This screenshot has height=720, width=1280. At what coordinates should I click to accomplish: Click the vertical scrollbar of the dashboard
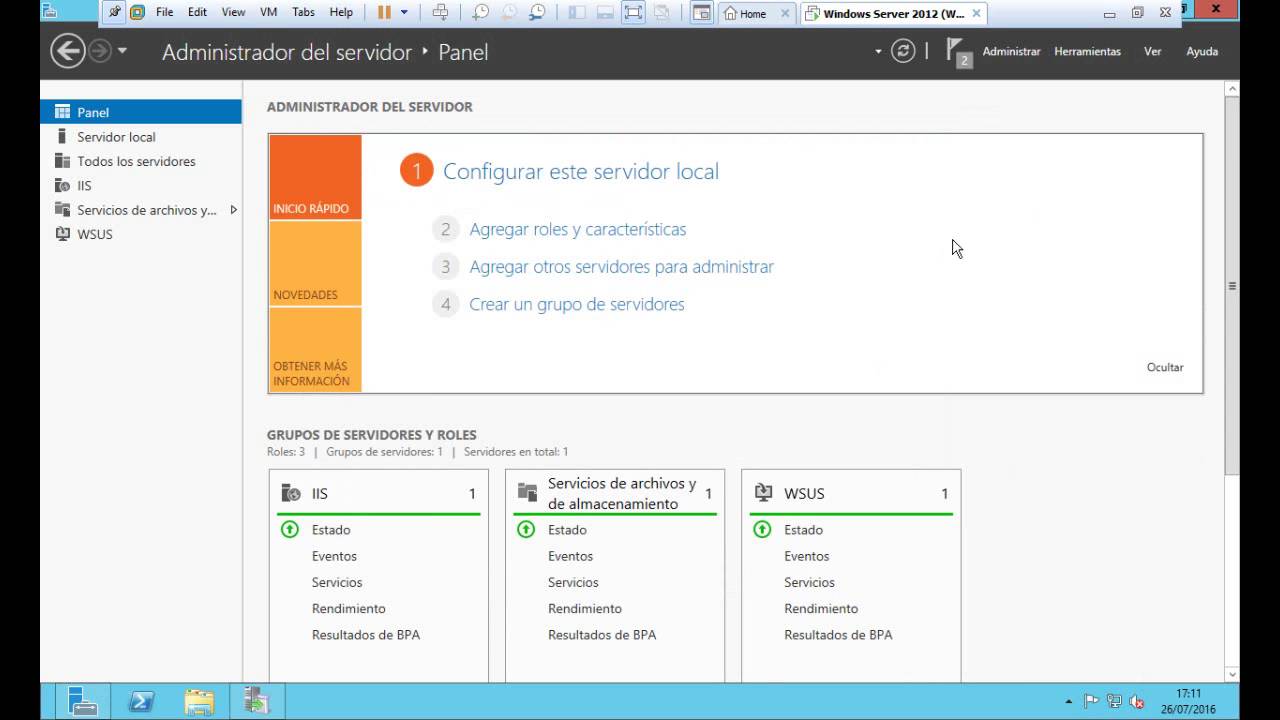(1232, 286)
